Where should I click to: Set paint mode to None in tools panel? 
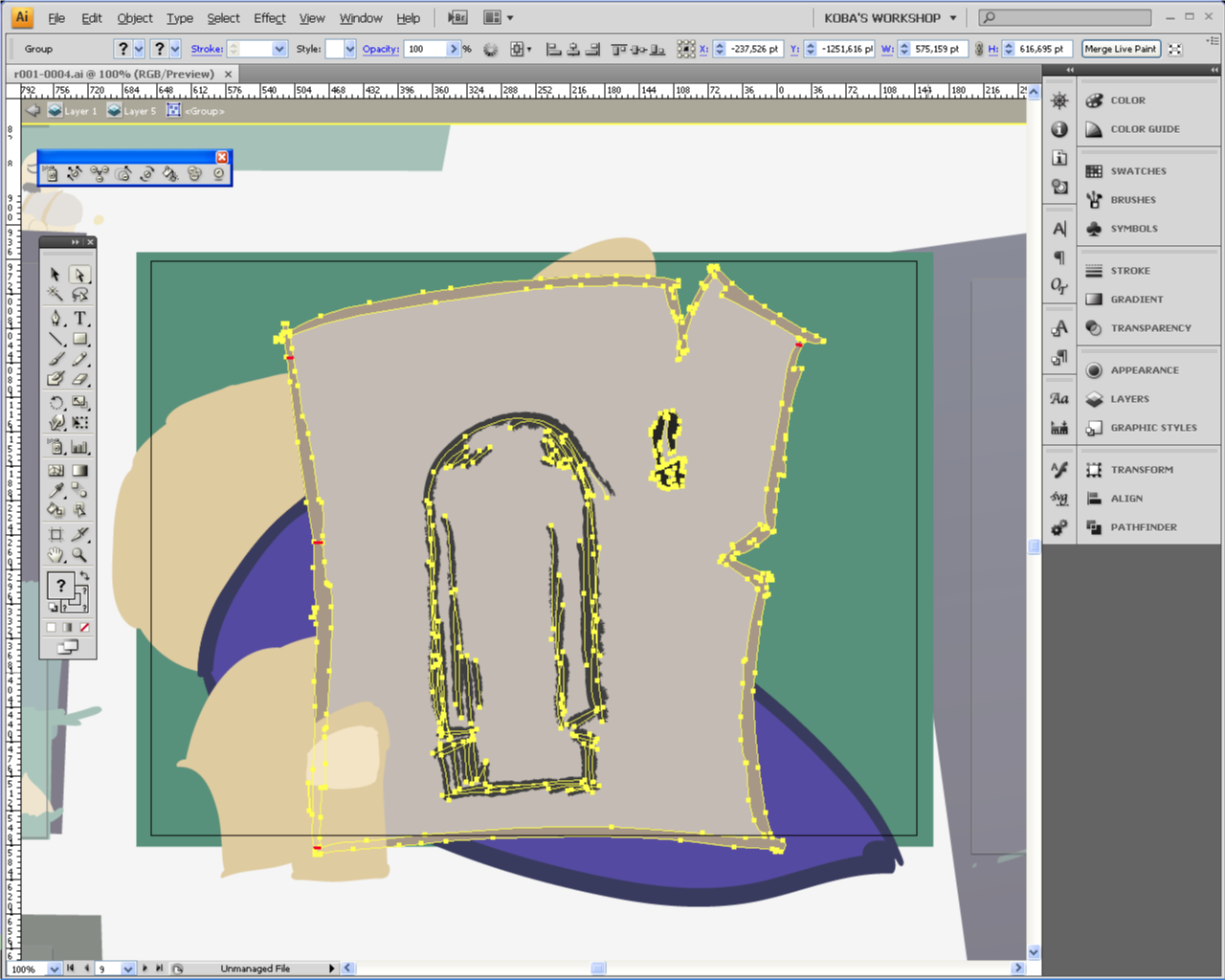point(84,628)
